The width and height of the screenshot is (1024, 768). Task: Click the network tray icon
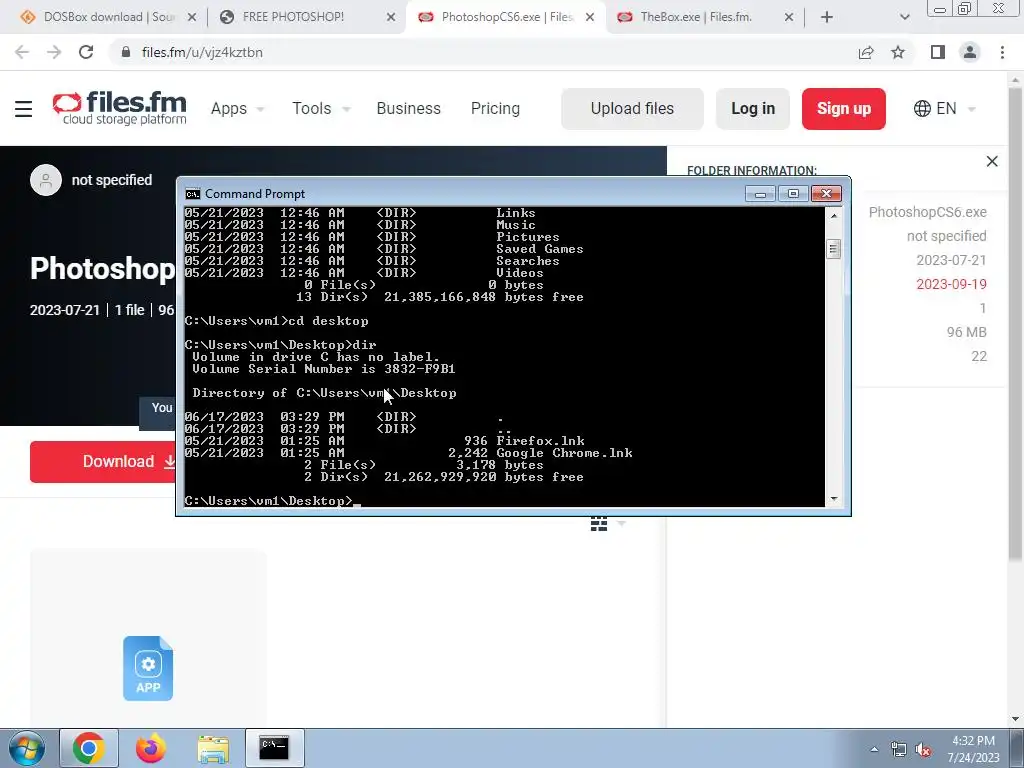(899, 750)
